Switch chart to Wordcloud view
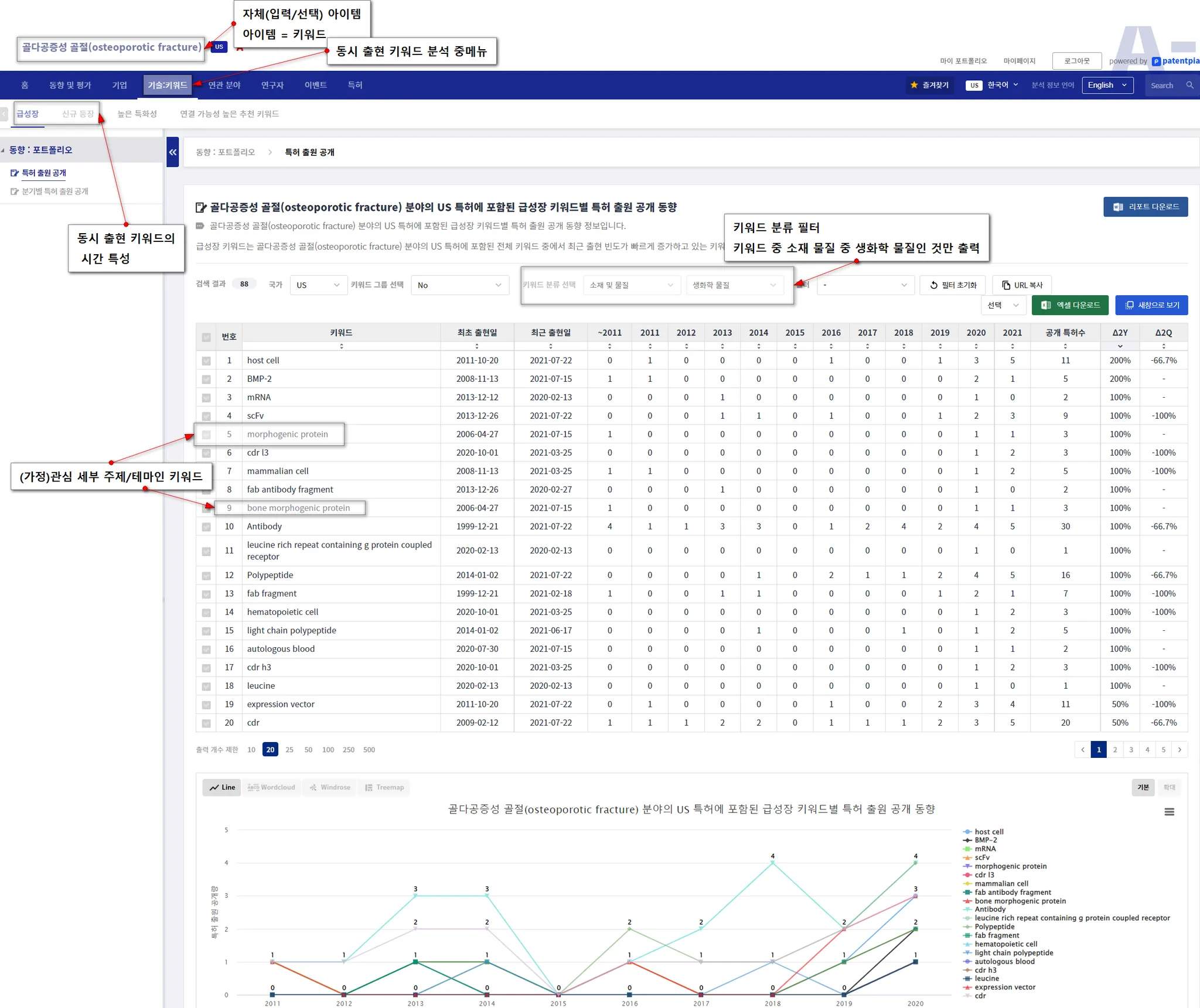The image size is (1200, 1008). [271, 787]
